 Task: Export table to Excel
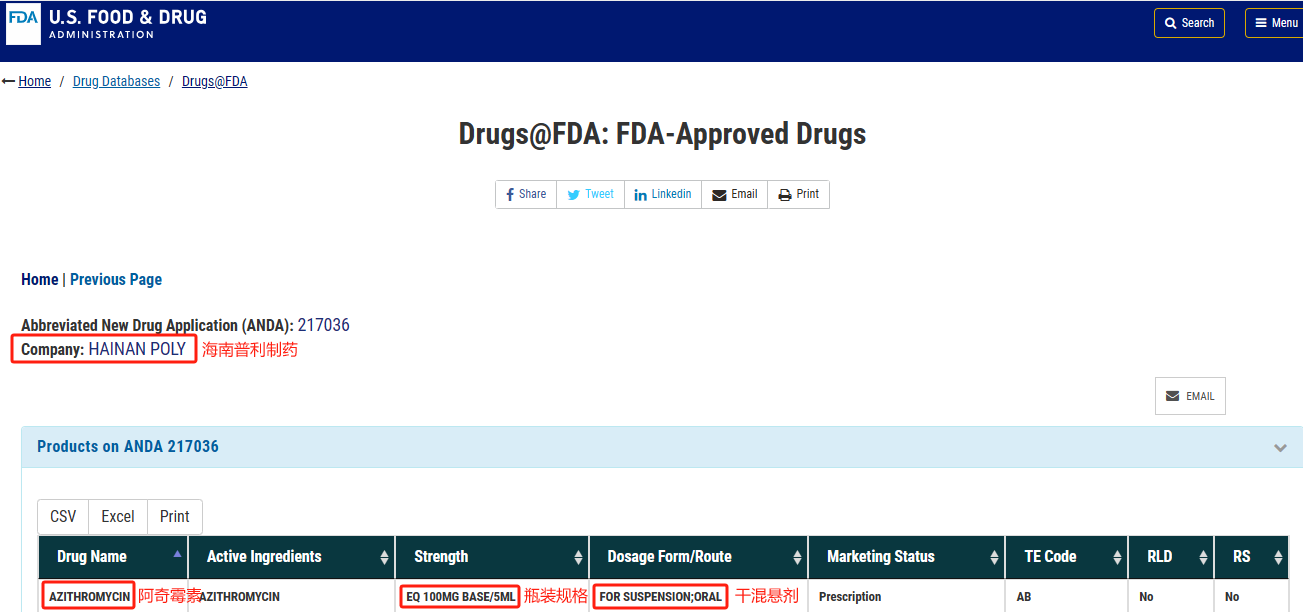(118, 516)
